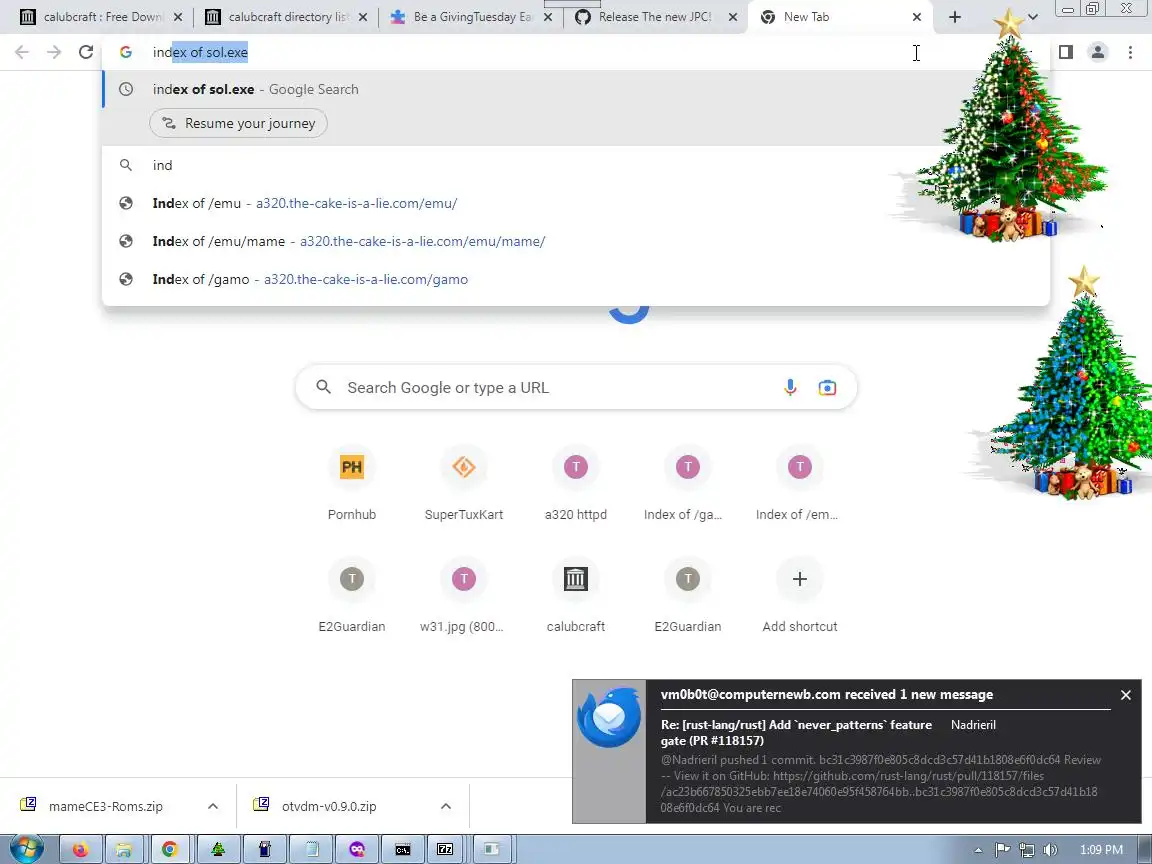Screen dimensions: 1152x864
Task: Click the Google G icon in address bar
Action: pyautogui.click(x=126, y=52)
